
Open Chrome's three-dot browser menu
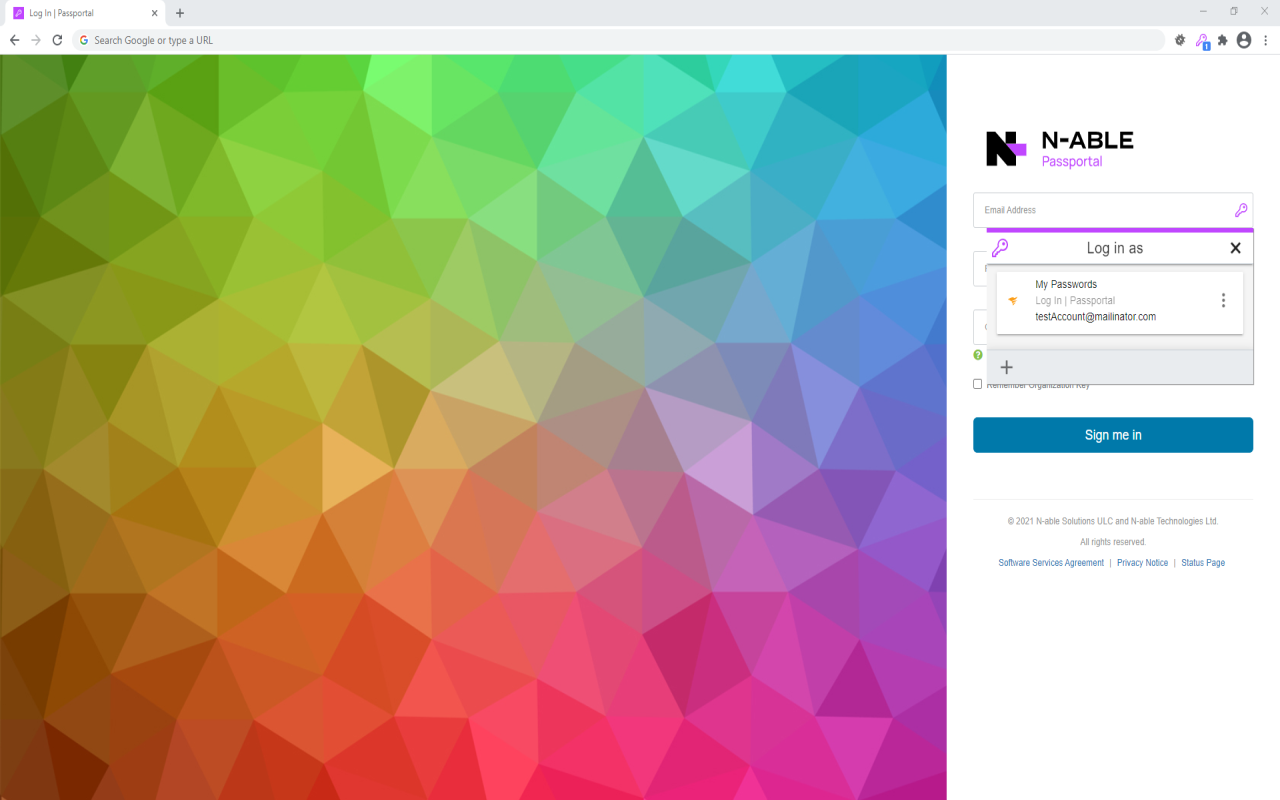point(1266,40)
